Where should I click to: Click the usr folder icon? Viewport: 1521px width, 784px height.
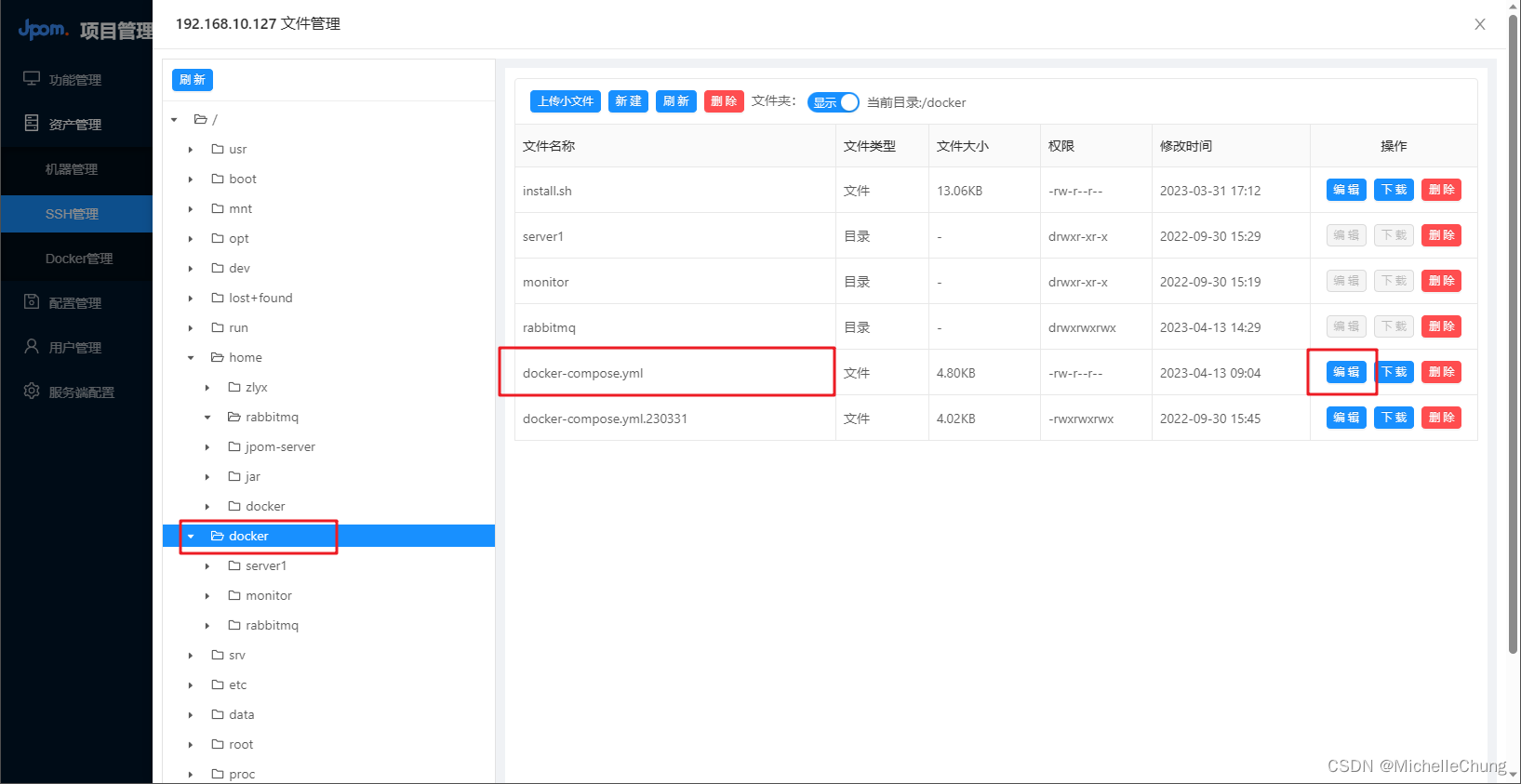218,149
